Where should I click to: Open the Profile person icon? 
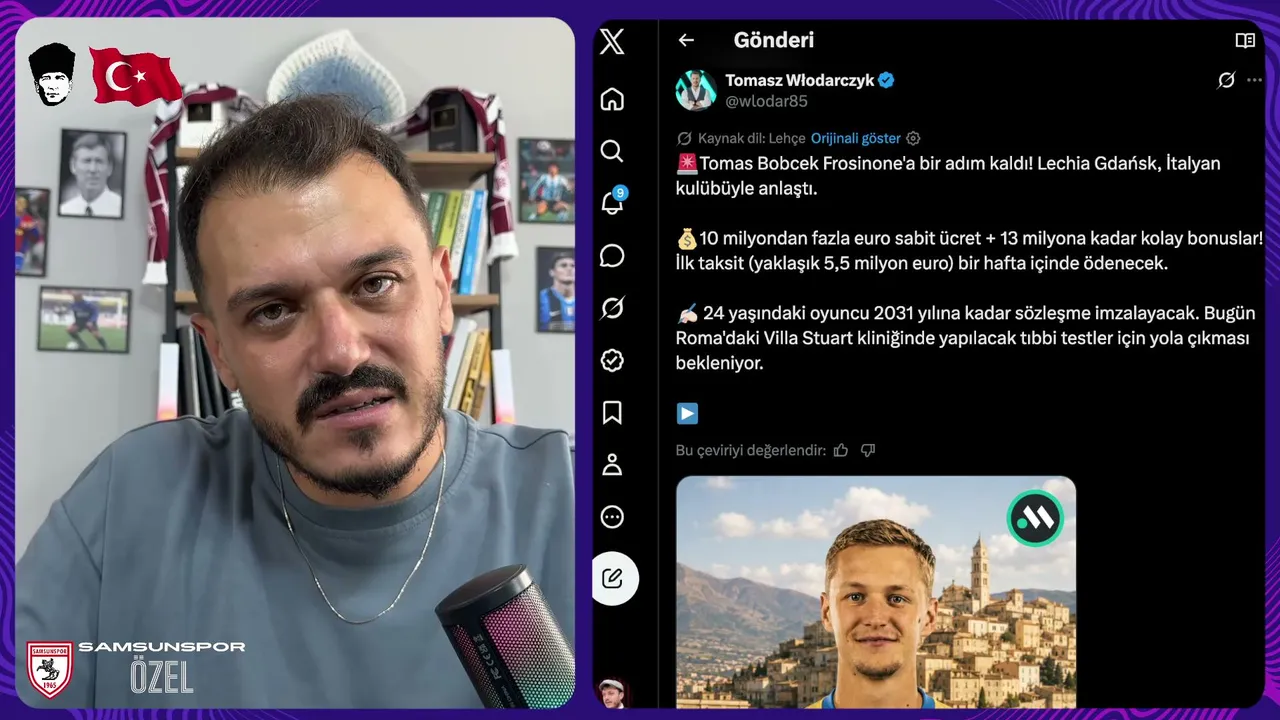(612, 465)
